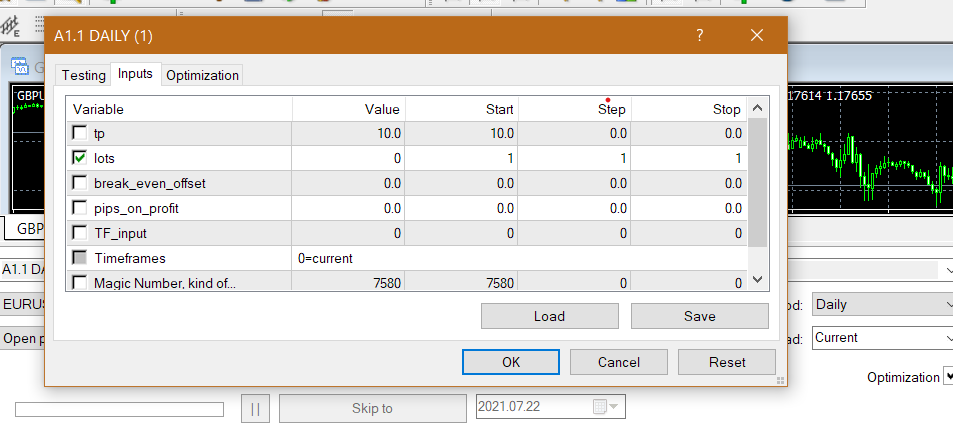Uncheck the lots variable checkbox
This screenshot has width=953, height=437.
(80, 158)
